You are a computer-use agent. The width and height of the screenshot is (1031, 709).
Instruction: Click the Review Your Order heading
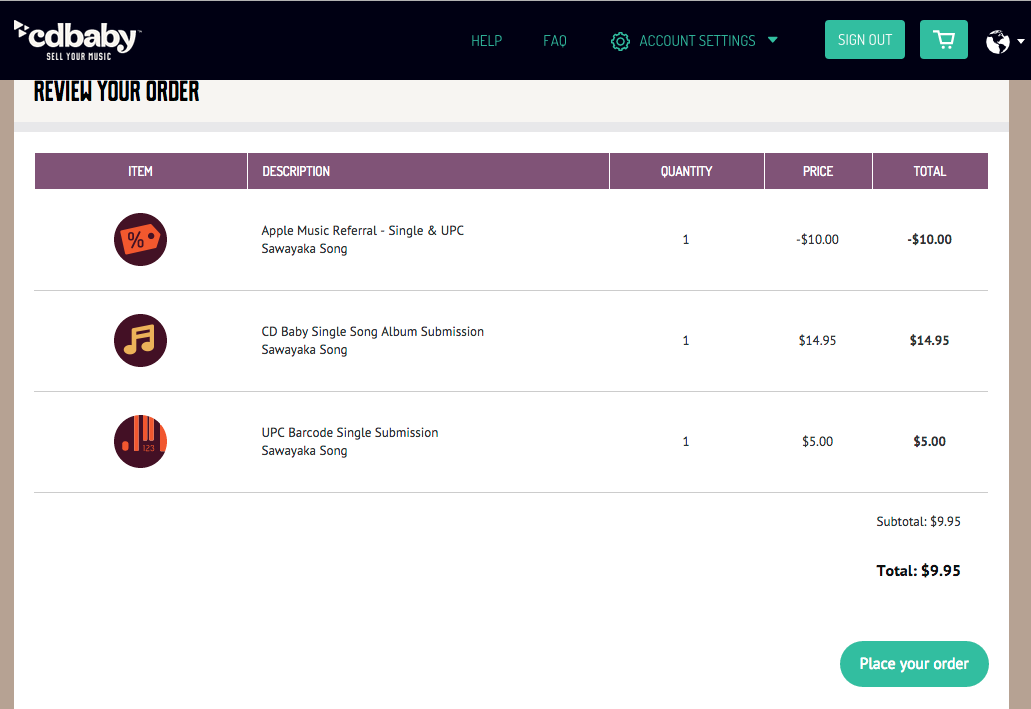tap(116, 91)
